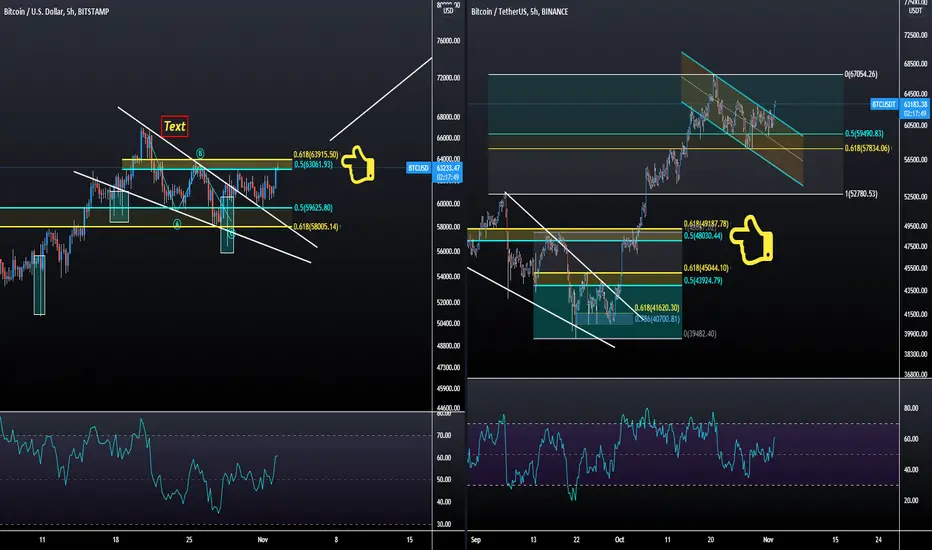
Task: Click the red-bordered "Text" annotation label
Action: point(174,126)
